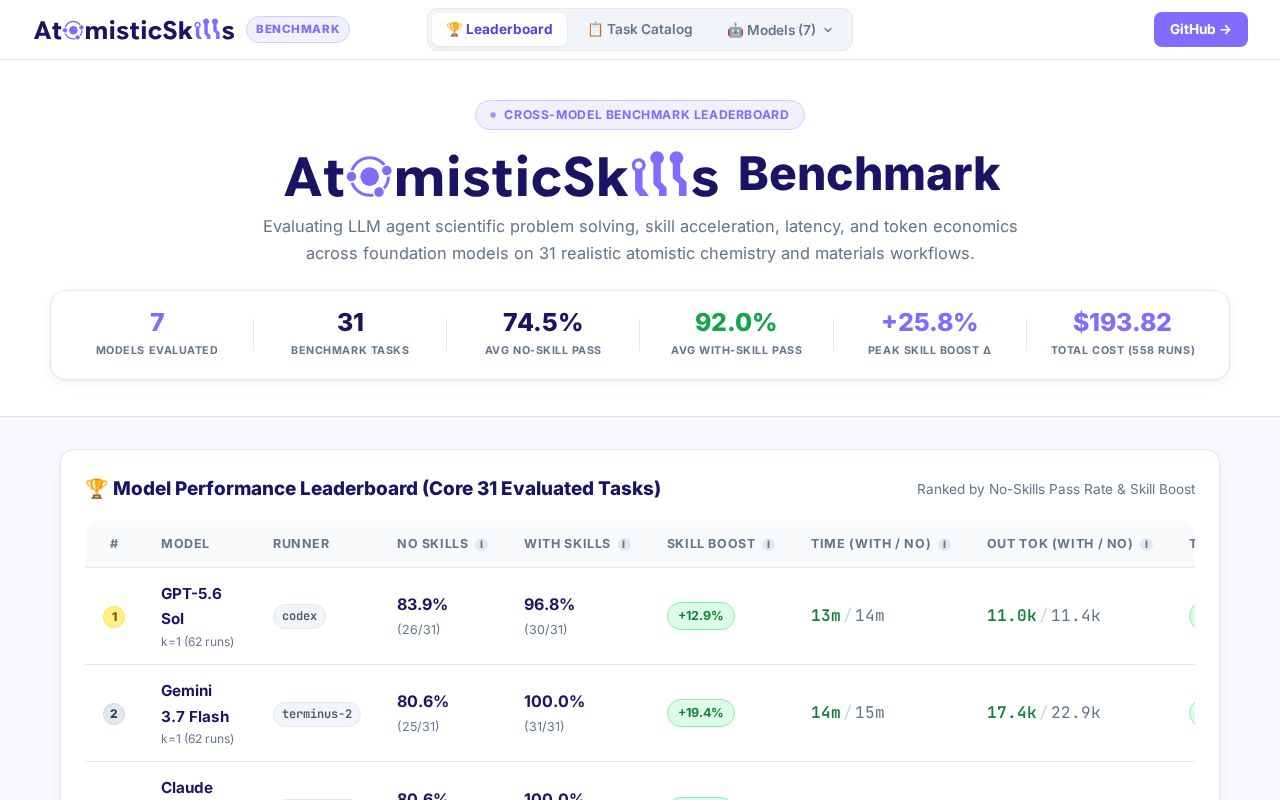Click the $193.82 total cost stat
Viewport: 1280px width, 800px height.
click(x=1122, y=334)
